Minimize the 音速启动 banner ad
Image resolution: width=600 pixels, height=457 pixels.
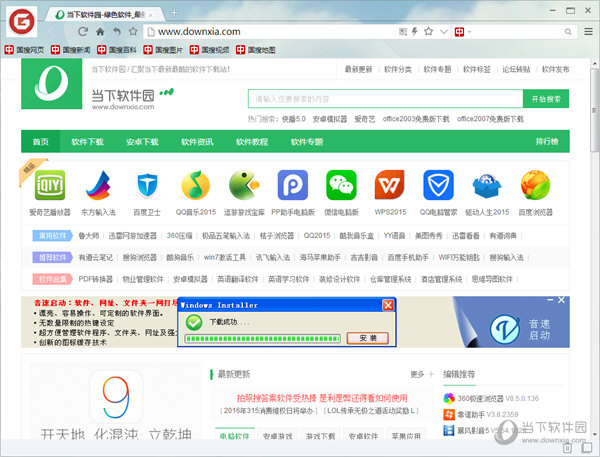550,300
